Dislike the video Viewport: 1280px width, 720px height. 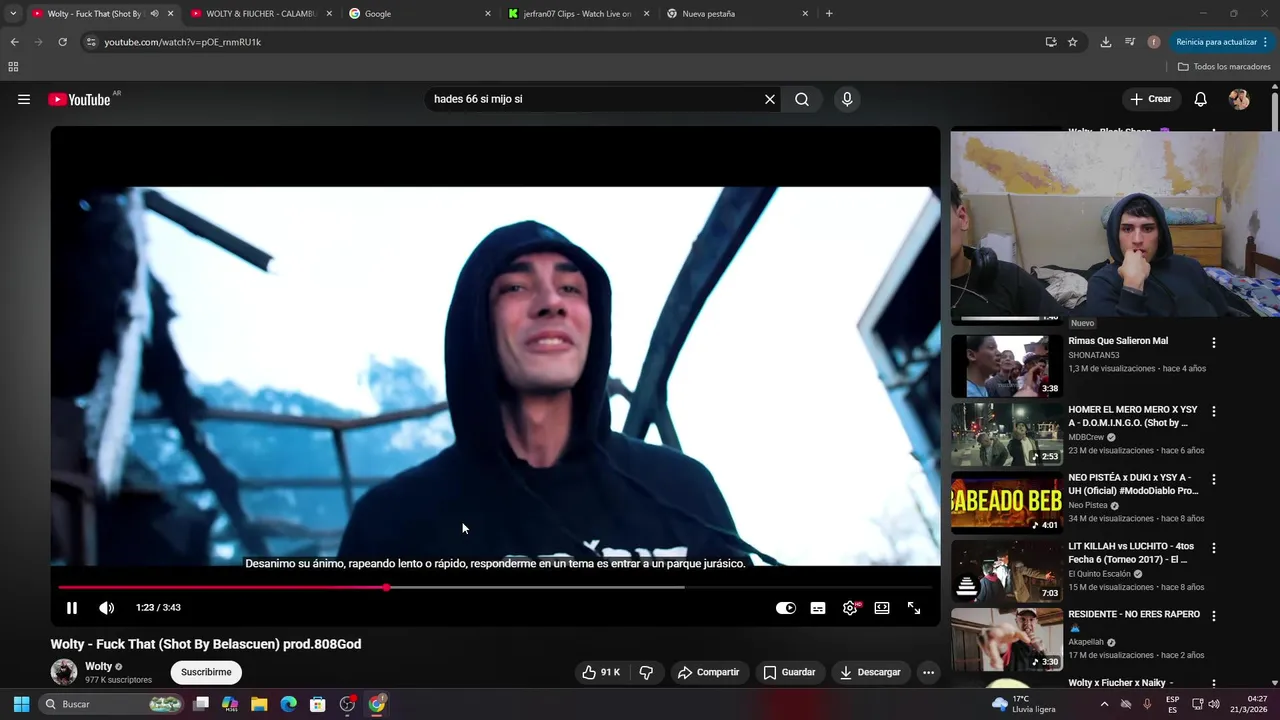(x=646, y=672)
